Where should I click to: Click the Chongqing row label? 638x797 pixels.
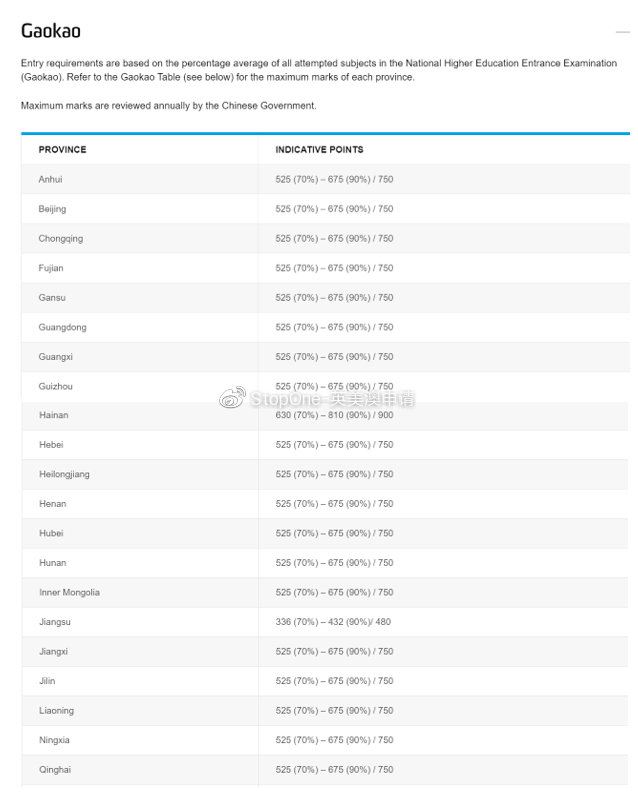tap(60, 238)
